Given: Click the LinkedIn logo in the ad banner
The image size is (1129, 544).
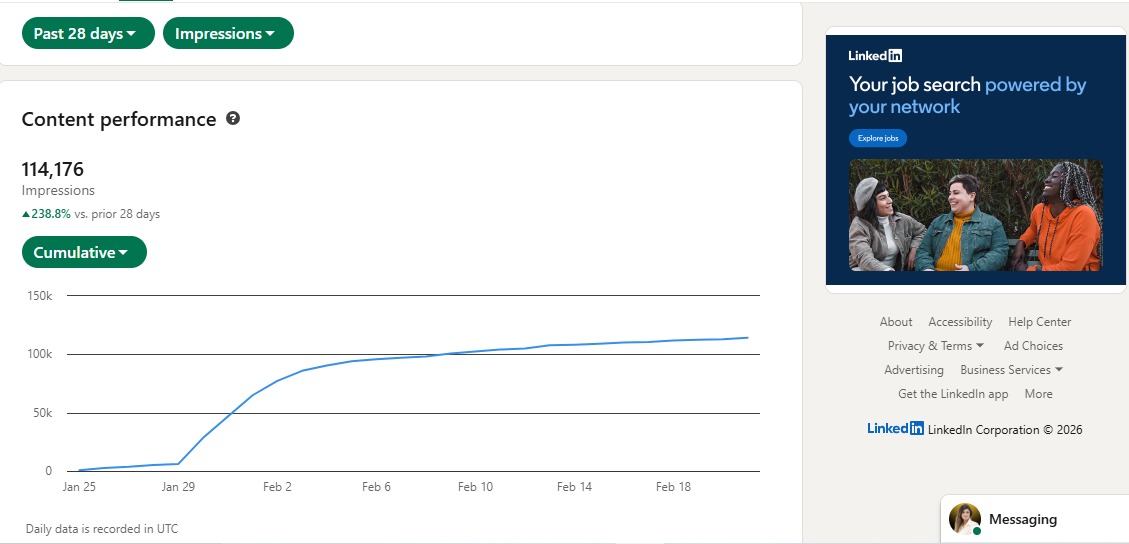Looking at the screenshot, I should coord(875,56).
